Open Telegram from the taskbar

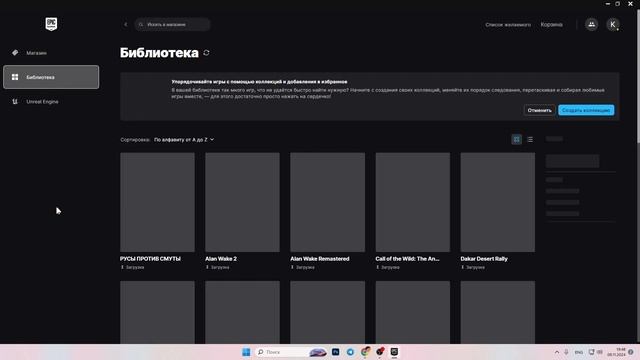coord(350,352)
